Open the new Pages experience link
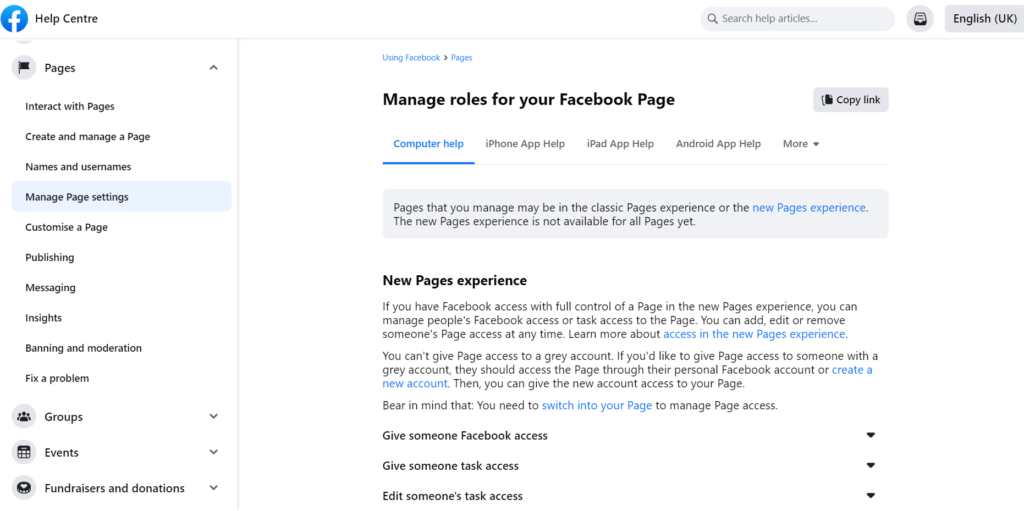This screenshot has width=1024, height=511. pos(809,208)
